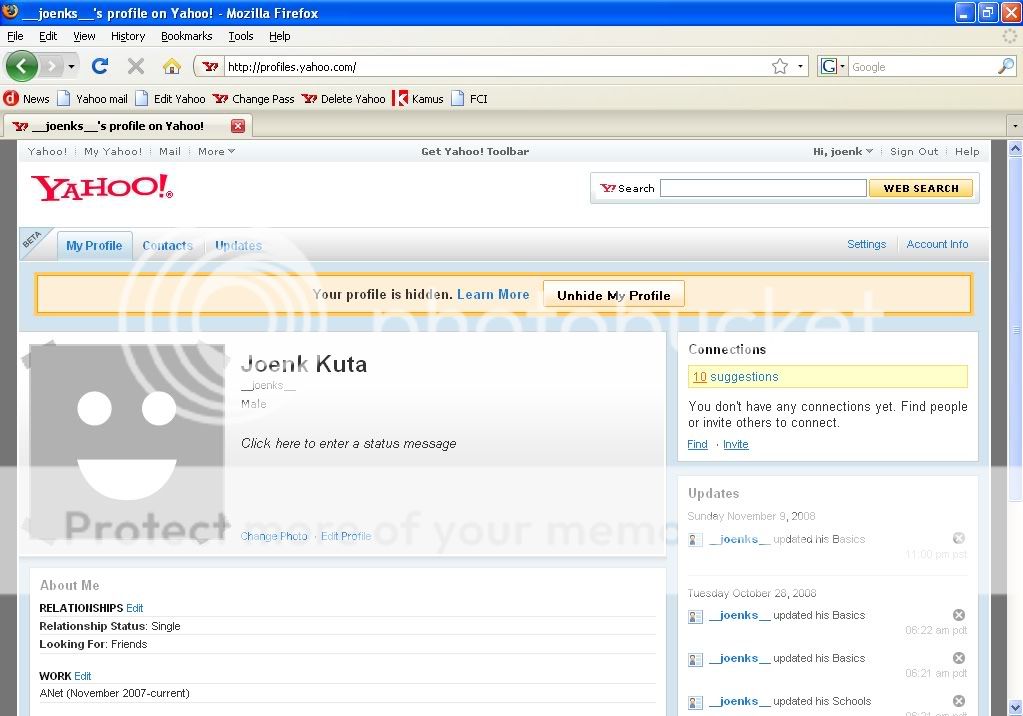Viewport: 1023px width, 716px height.
Task: Reload the page with the refresh icon
Action: point(100,66)
